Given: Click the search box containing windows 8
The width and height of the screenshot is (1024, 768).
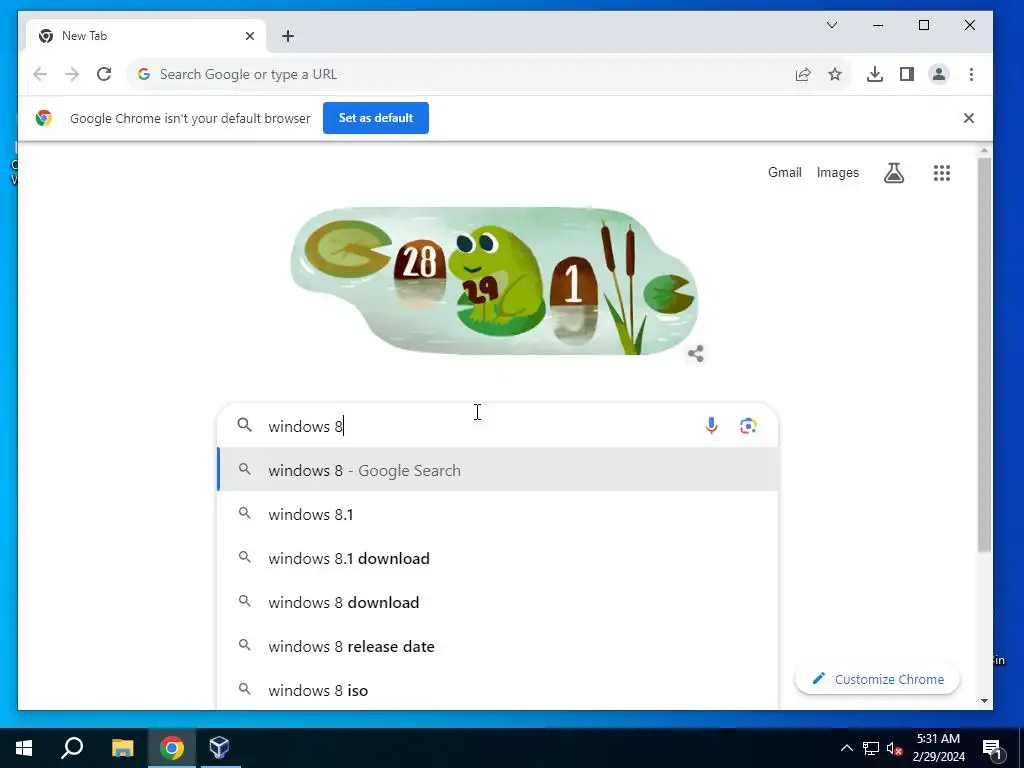Looking at the screenshot, I should click(498, 426).
